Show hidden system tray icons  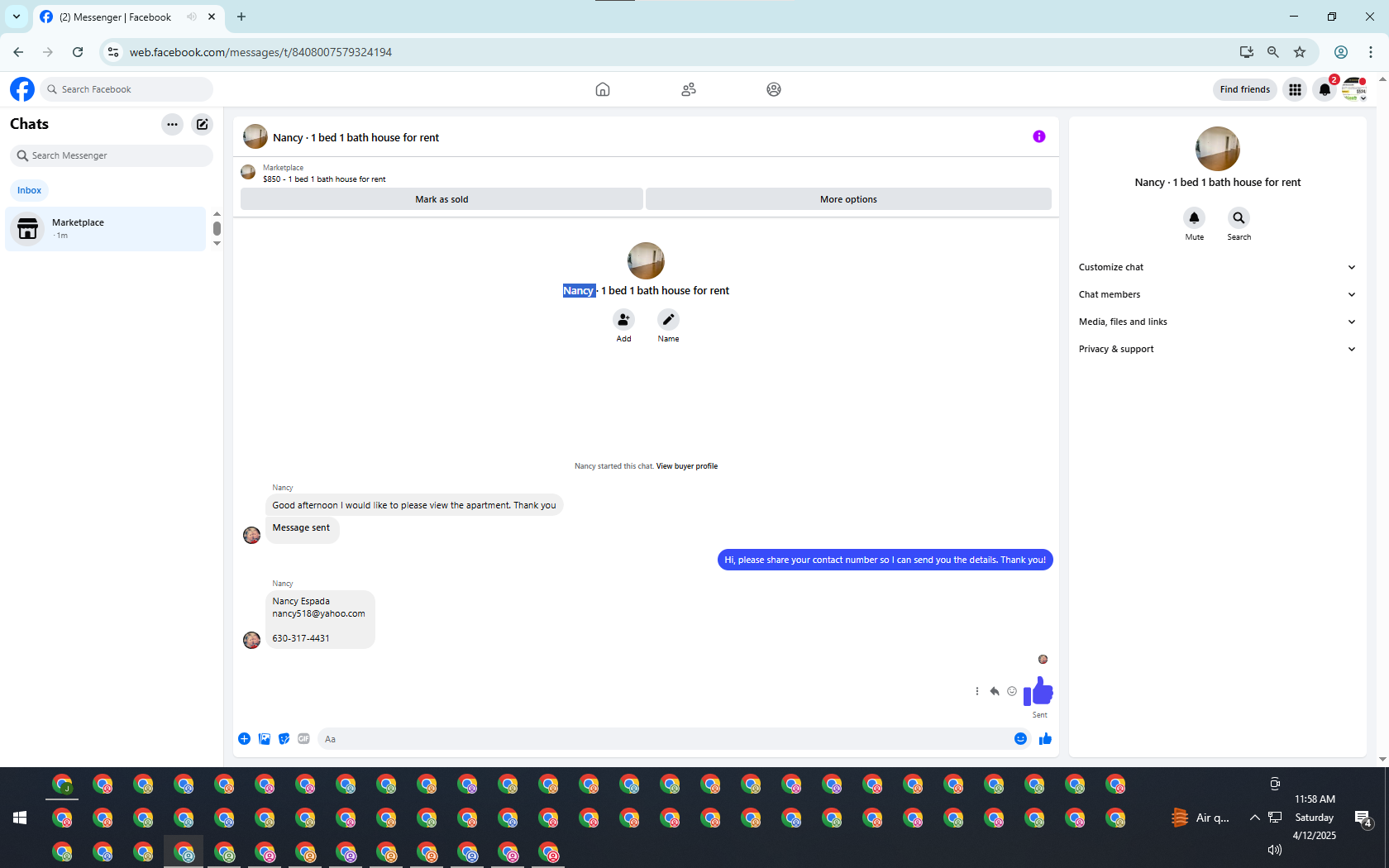click(x=1255, y=818)
